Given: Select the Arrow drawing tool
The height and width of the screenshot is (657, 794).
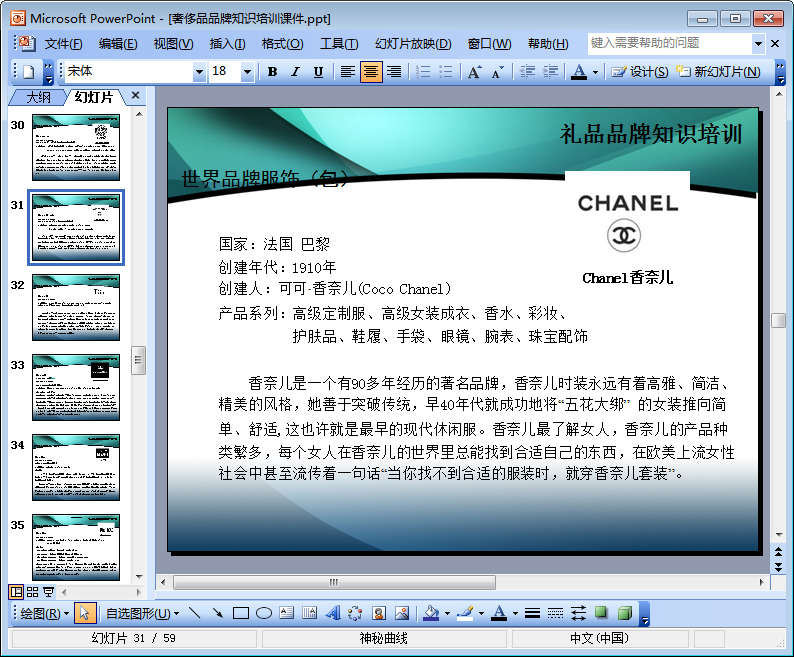Looking at the screenshot, I should click(x=218, y=613).
